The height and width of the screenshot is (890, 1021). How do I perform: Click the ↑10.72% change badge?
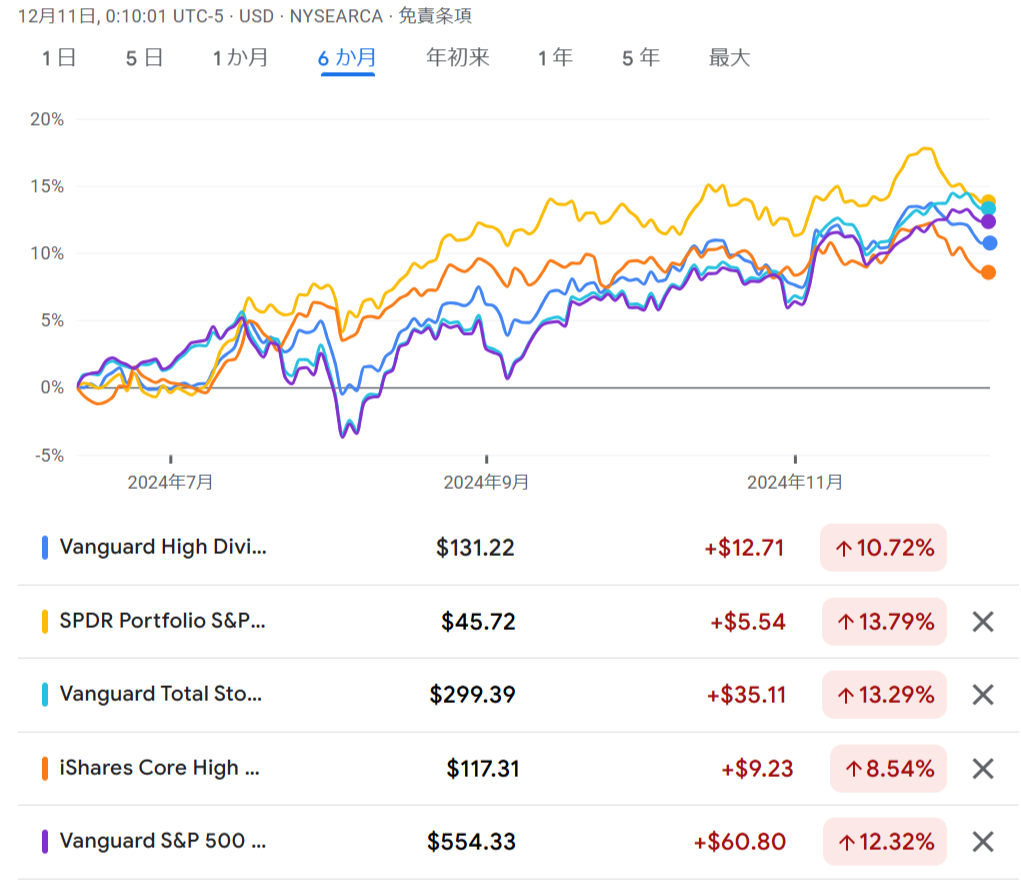click(x=884, y=548)
